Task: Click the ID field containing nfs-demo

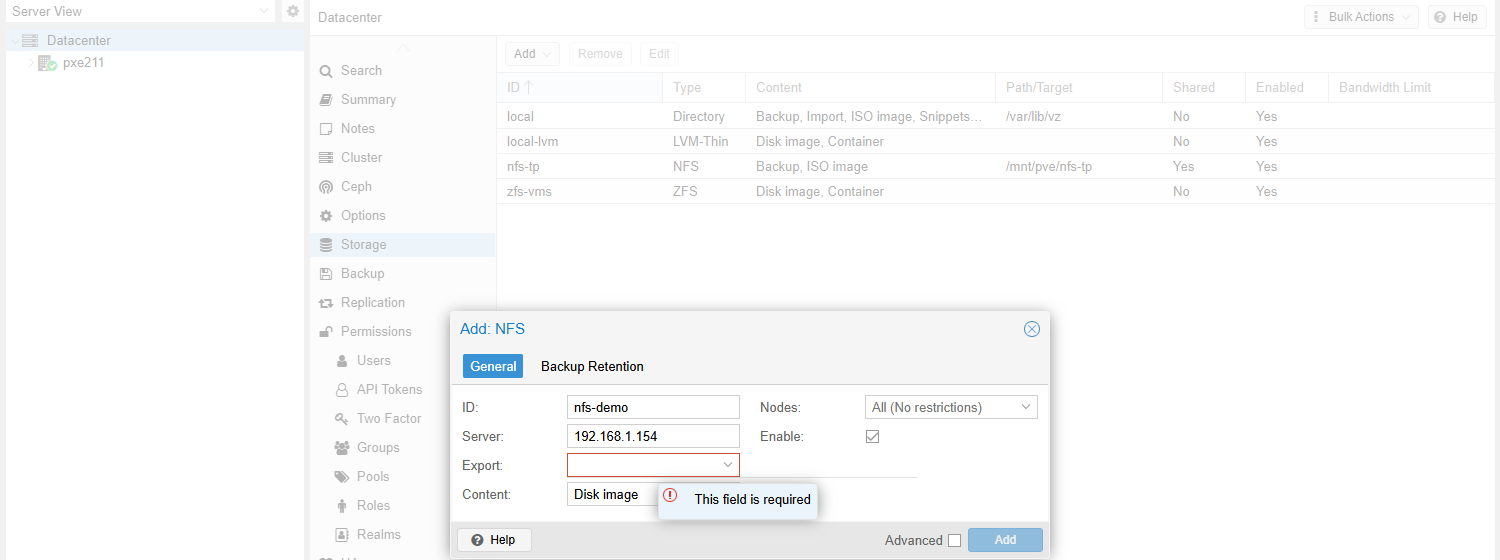Action: coord(653,407)
